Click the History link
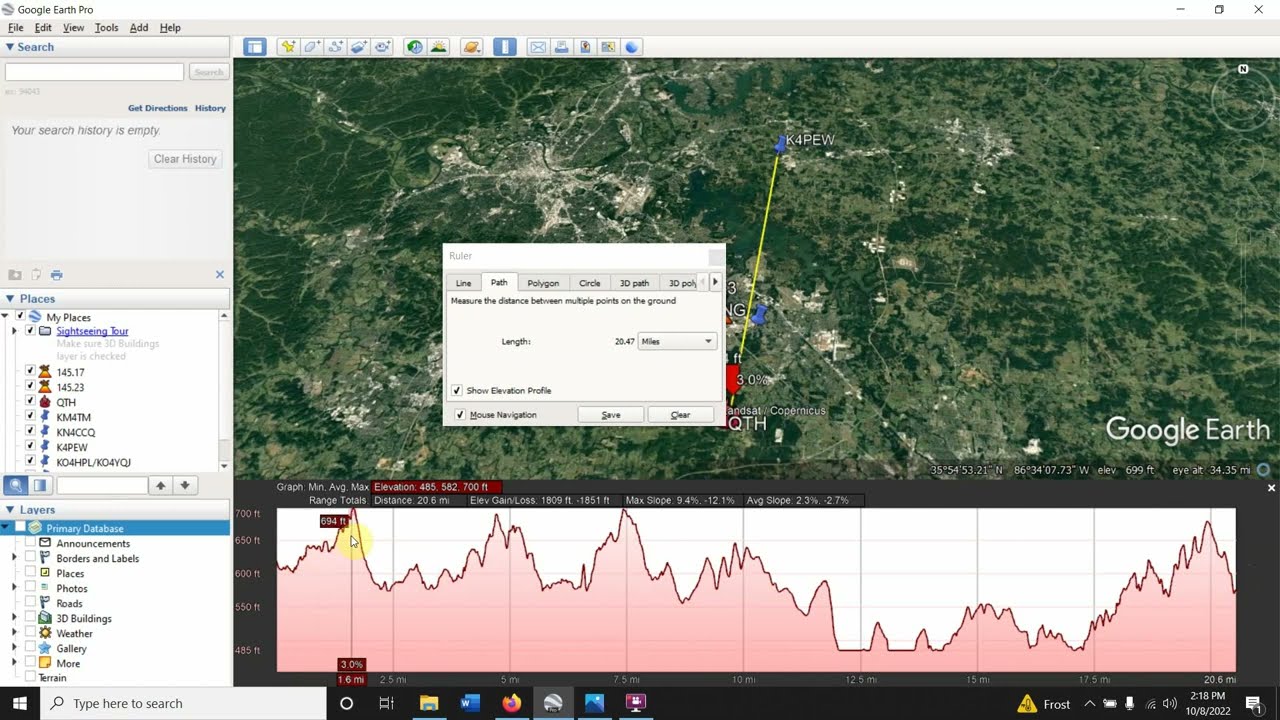The height and width of the screenshot is (720, 1280). [210, 108]
